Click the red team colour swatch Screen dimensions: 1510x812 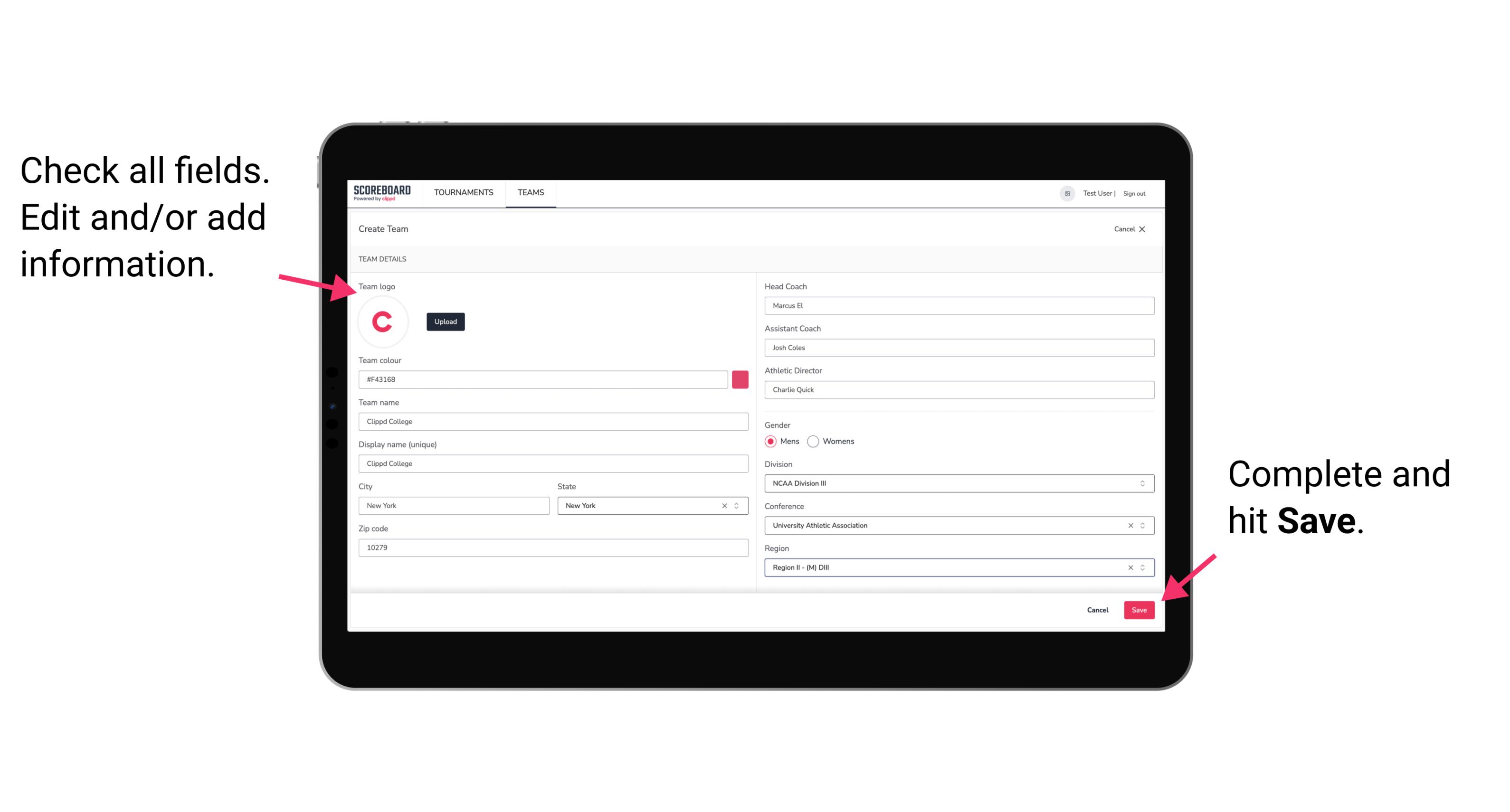(740, 379)
